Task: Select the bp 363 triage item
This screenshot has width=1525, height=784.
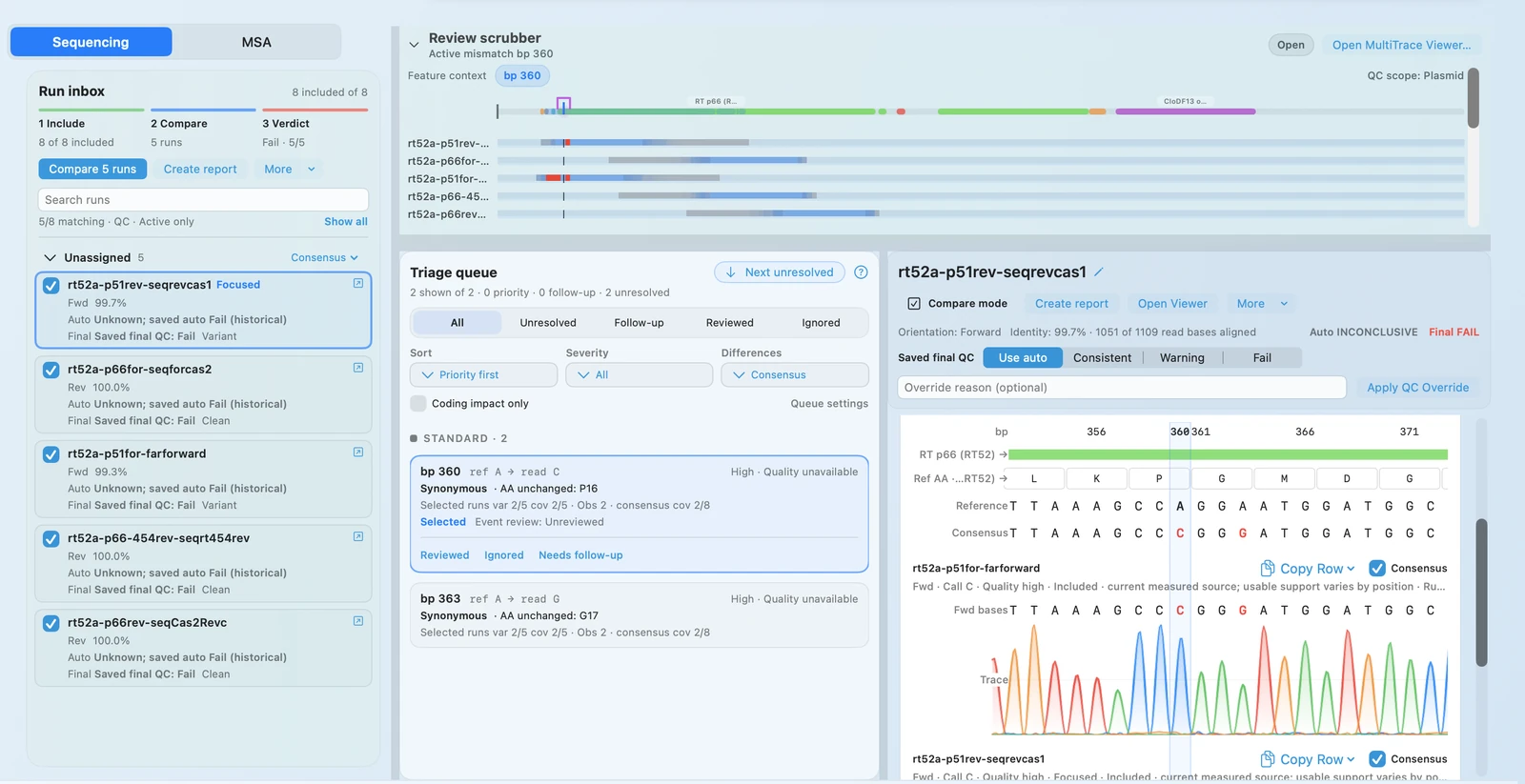Action: click(639, 615)
